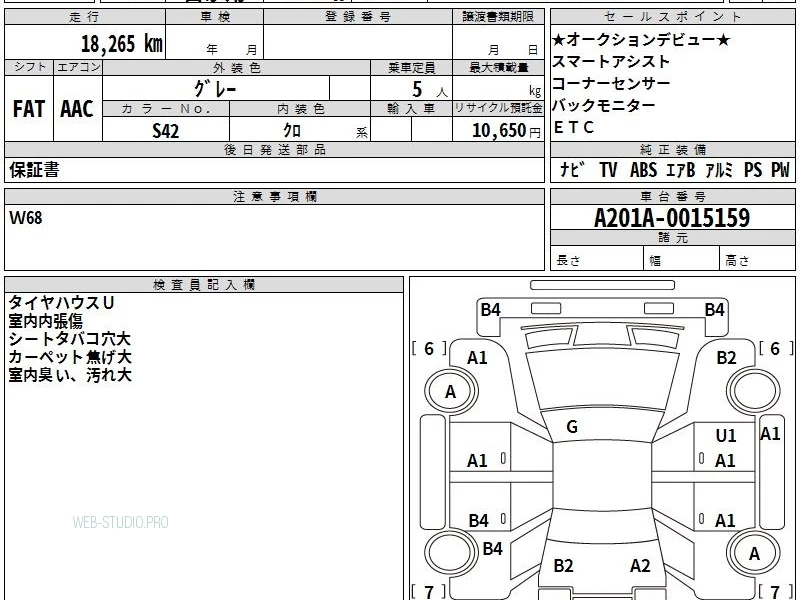This screenshot has width=800, height=600.
Task: Click the mileage value 18,265 km
Action: pos(122,43)
